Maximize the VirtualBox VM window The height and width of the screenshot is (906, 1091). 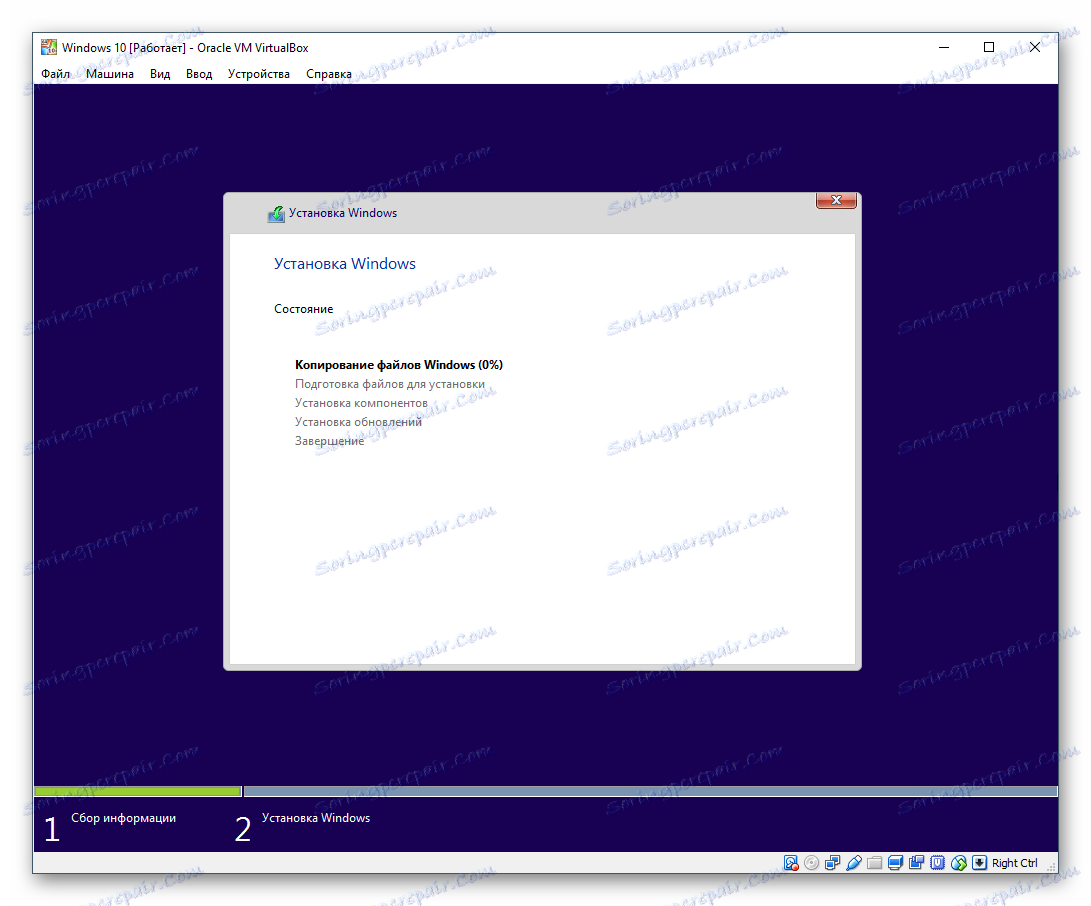(x=989, y=47)
